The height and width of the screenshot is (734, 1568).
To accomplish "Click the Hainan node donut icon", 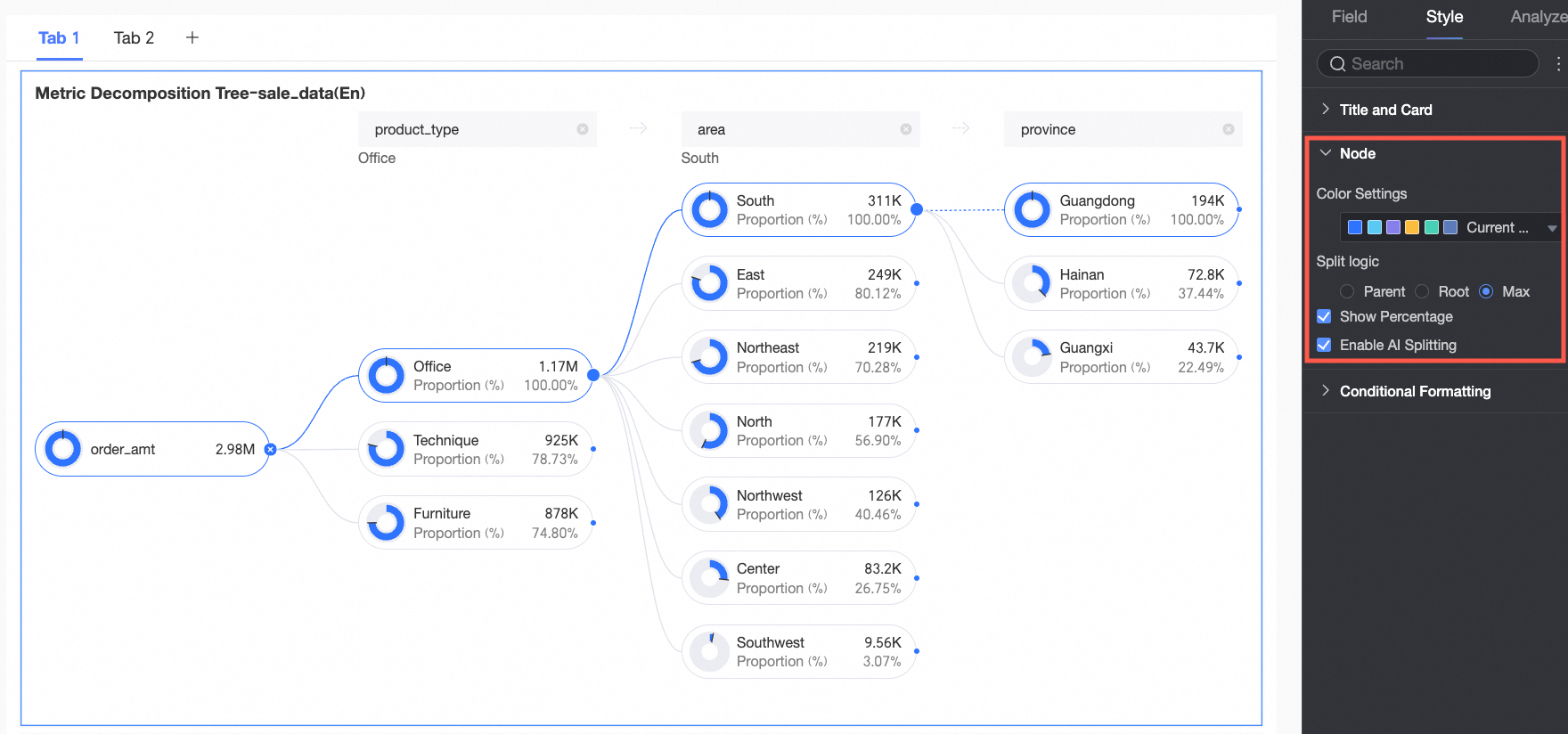I will coord(1033,283).
